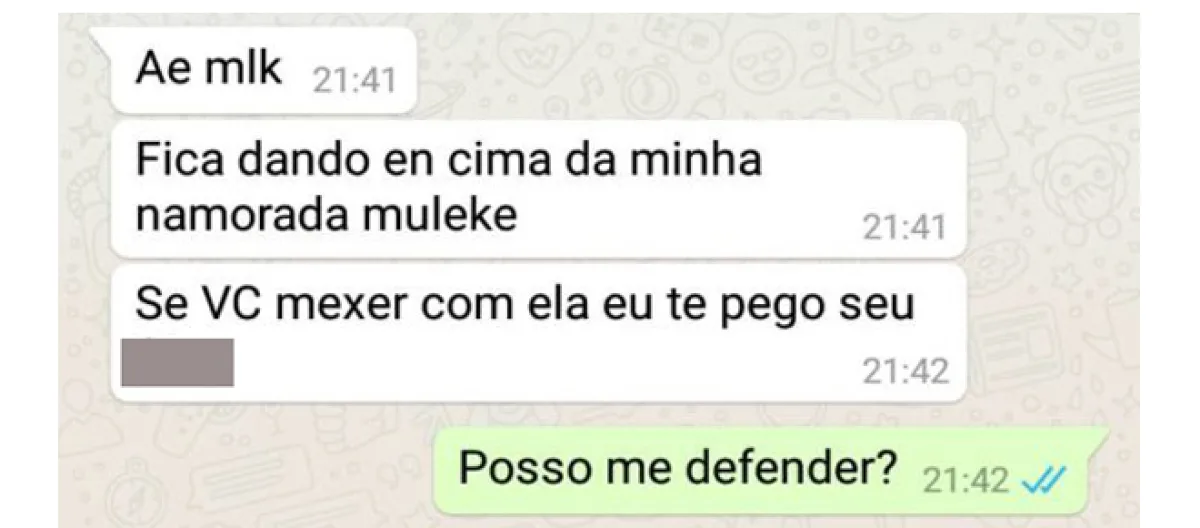This screenshot has width=1200, height=528.
Task: Select the "Se VC mexer com ela" message
Action: (540, 333)
